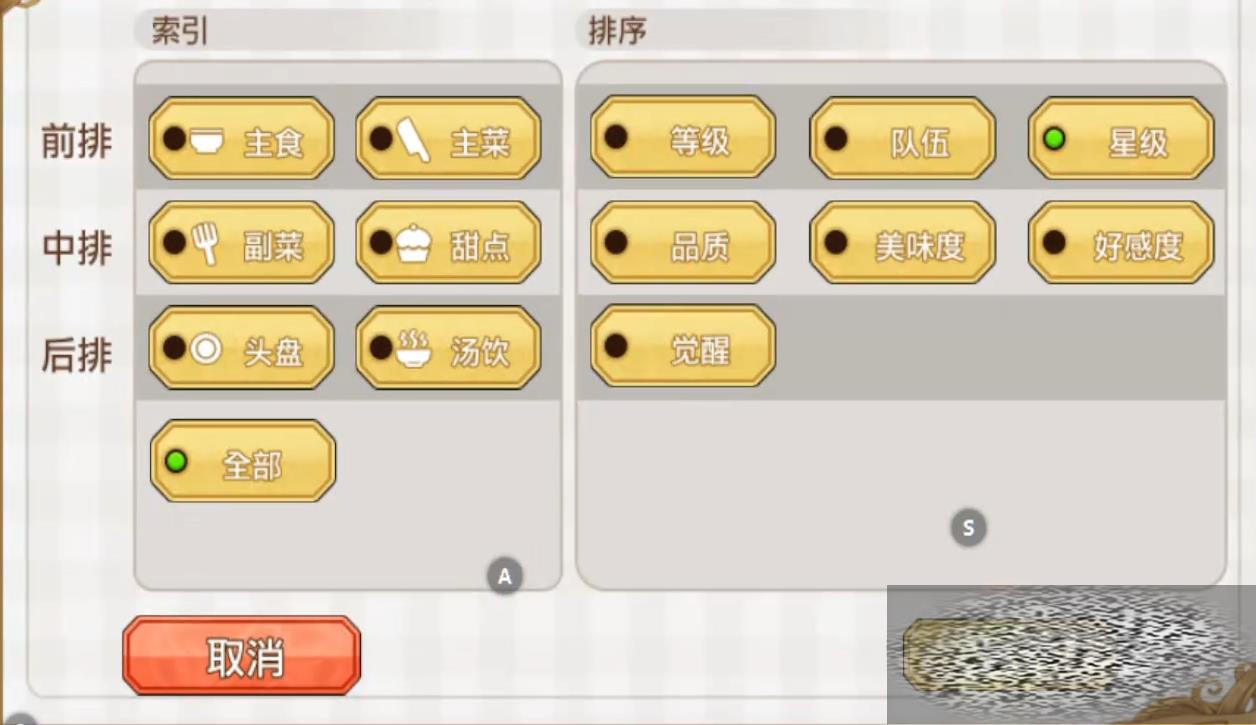
Task: Click the blurred confirm button at bottom right
Action: tap(1008, 655)
